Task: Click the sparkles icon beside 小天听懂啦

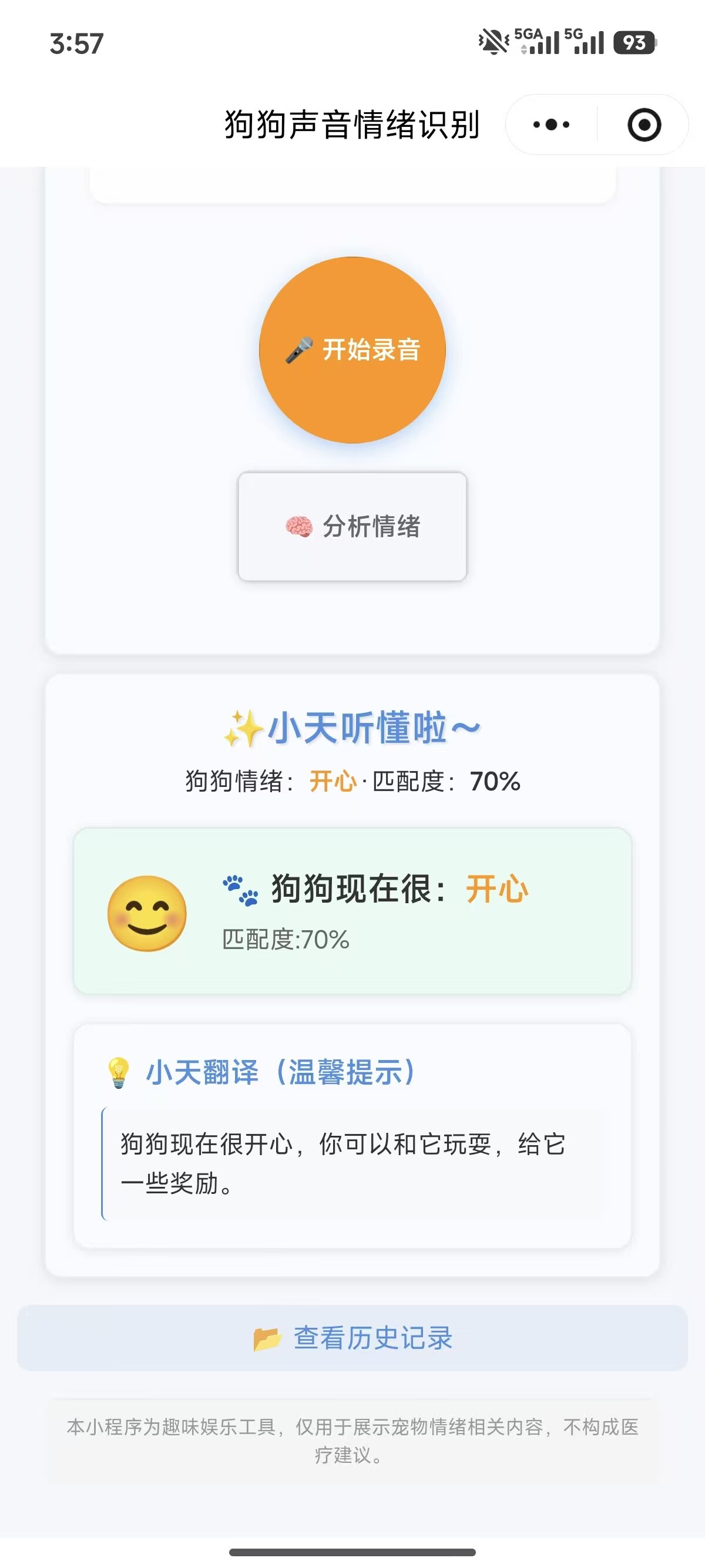Action: pyautogui.click(x=243, y=728)
